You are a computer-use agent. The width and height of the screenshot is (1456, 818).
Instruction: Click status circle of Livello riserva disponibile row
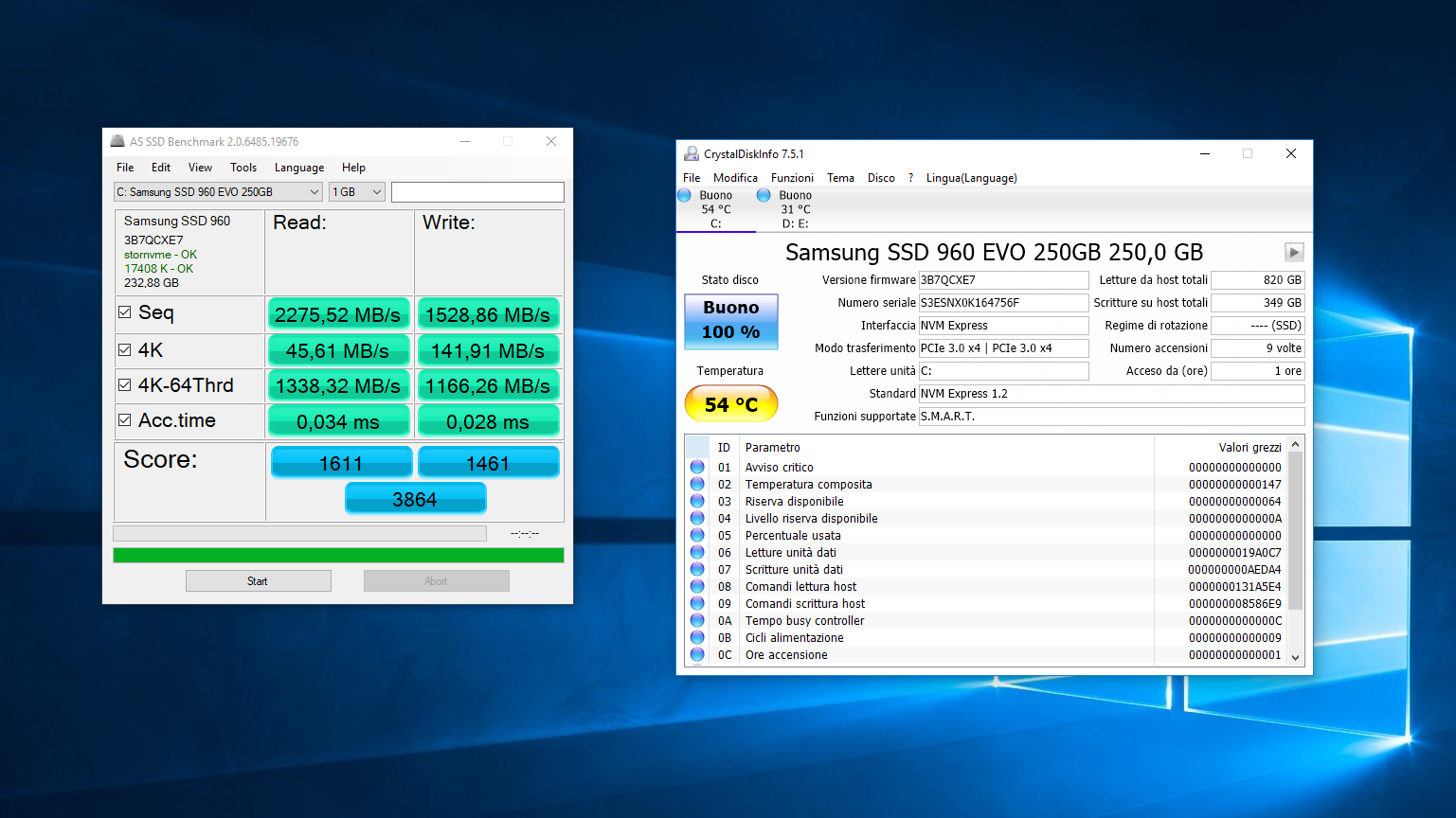click(x=697, y=518)
